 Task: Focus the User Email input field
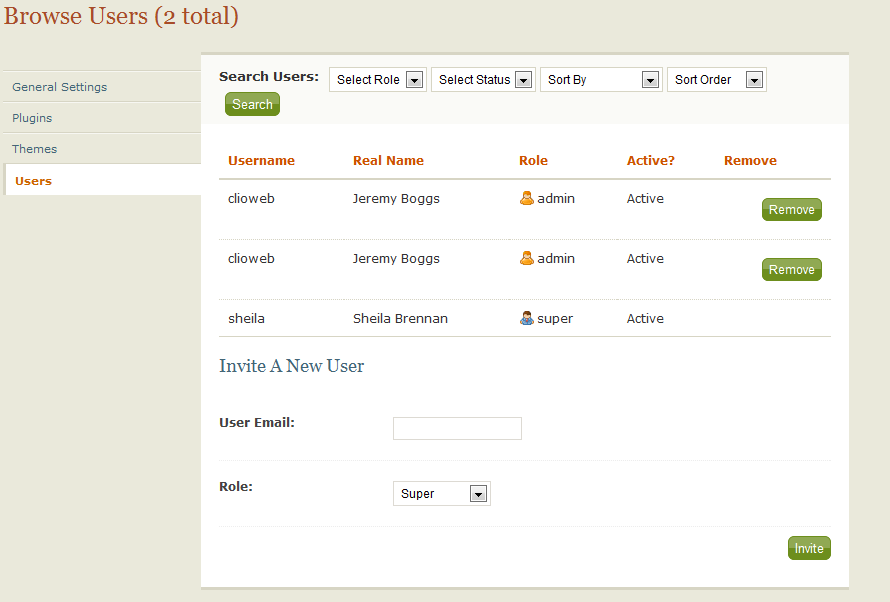point(457,428)
